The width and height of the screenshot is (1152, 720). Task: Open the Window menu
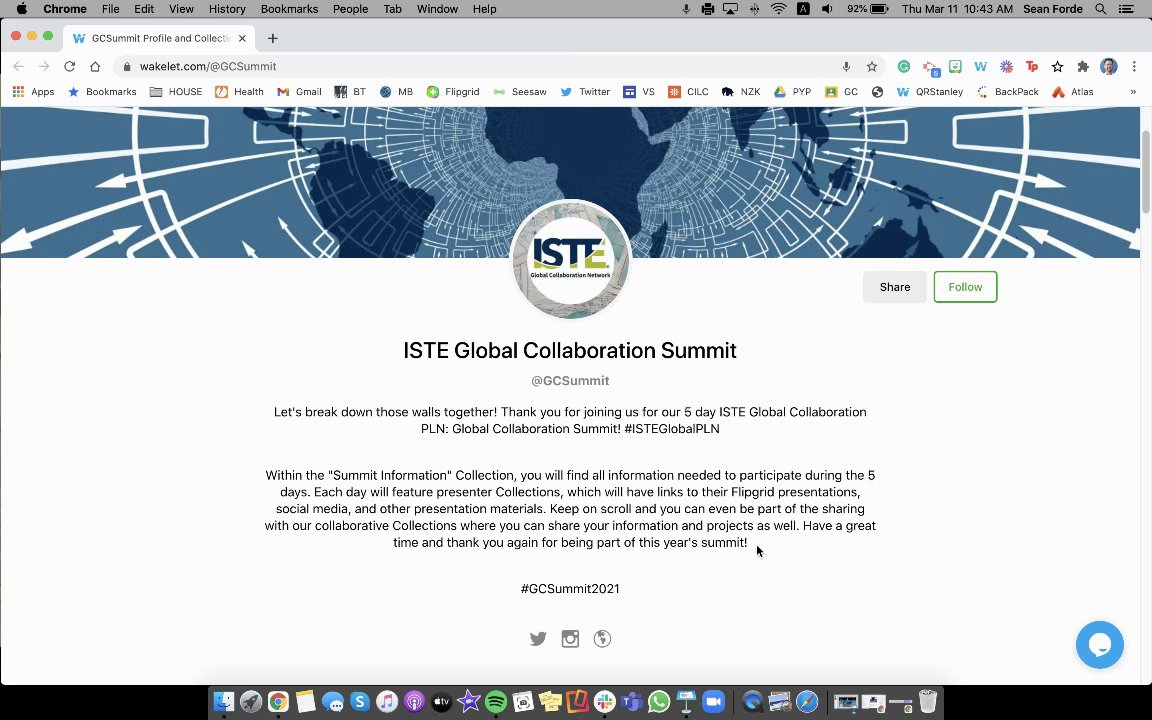(437, 9)
